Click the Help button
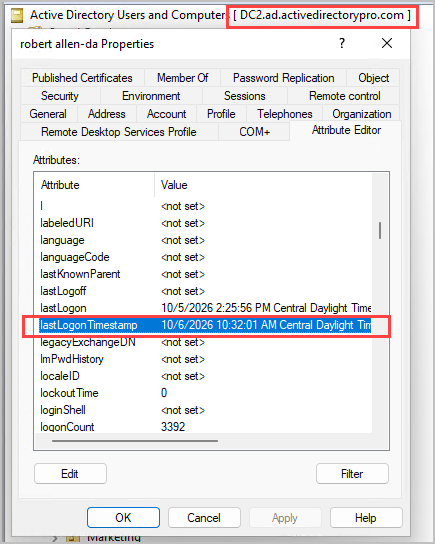The image size is (435, 544). (x=366, y=518)
